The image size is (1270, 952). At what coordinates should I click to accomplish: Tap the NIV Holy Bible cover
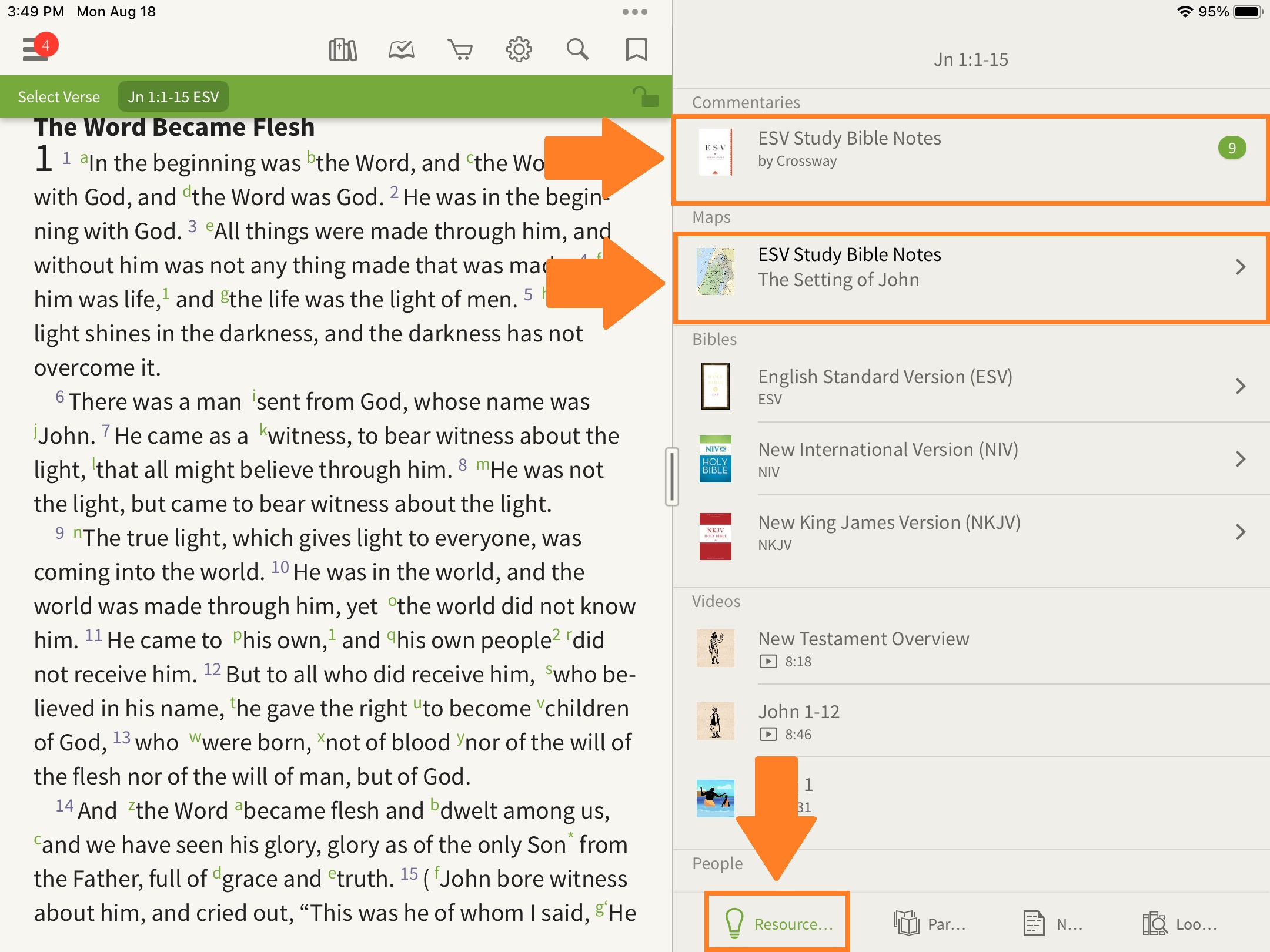pyautogui.click(x=716, y=459)
